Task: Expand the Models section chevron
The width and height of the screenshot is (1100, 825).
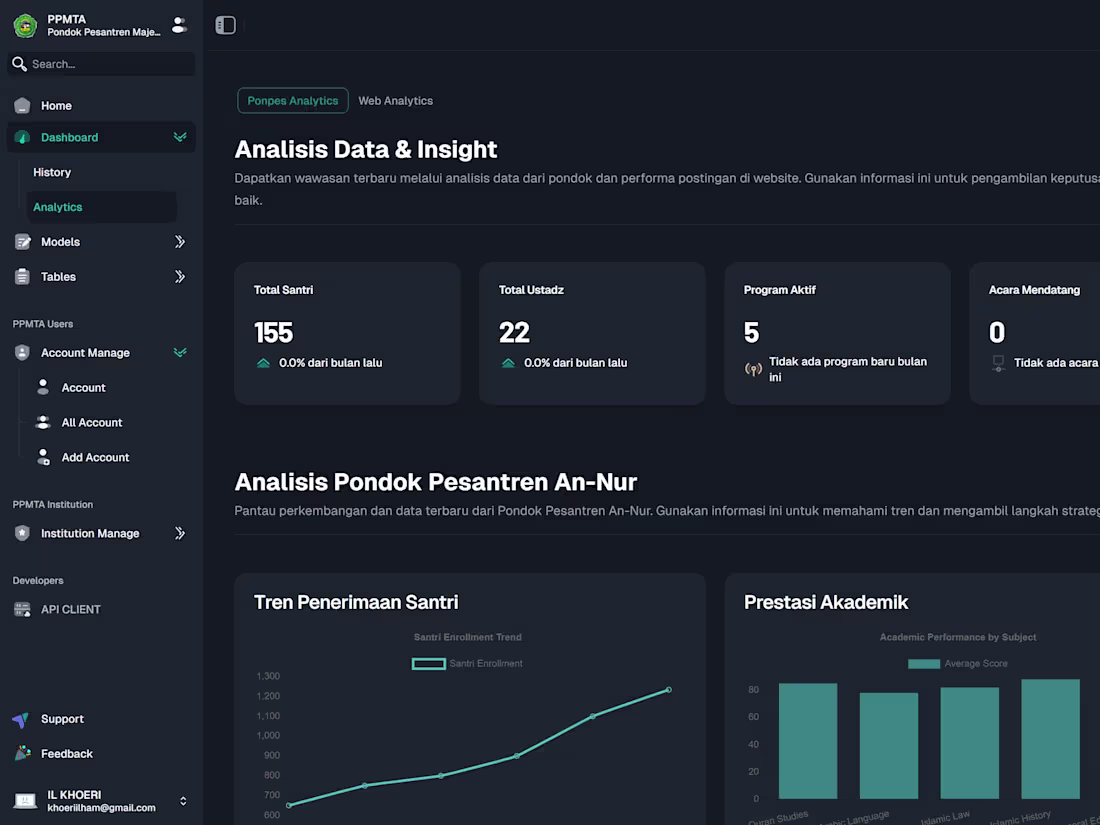Action: [180, 241]
